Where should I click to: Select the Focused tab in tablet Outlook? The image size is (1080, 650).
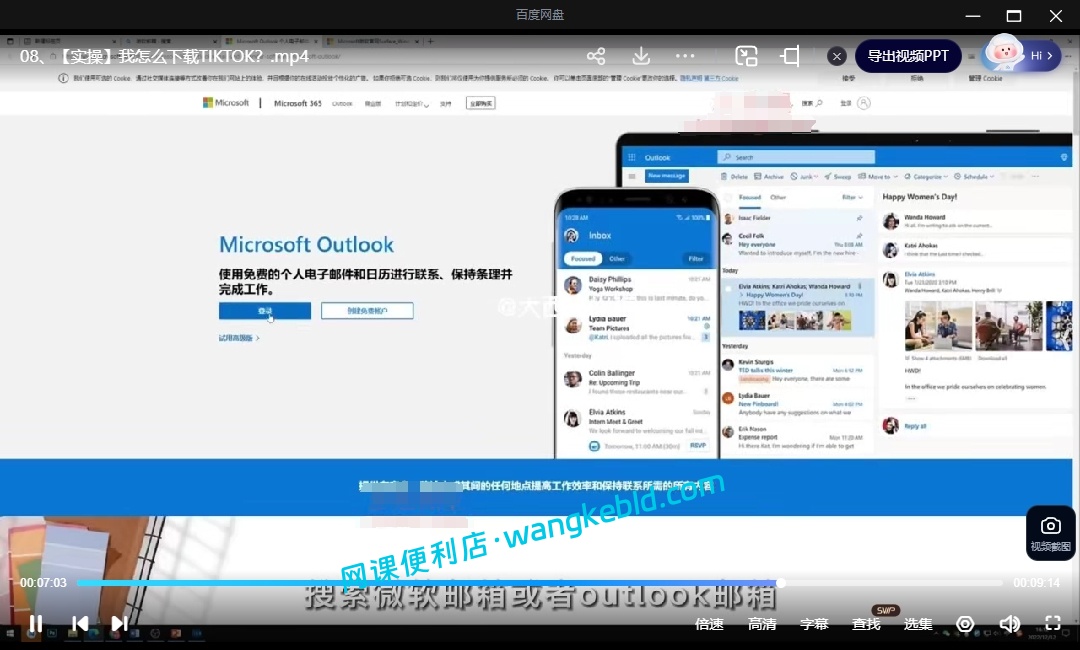(750, 198)
